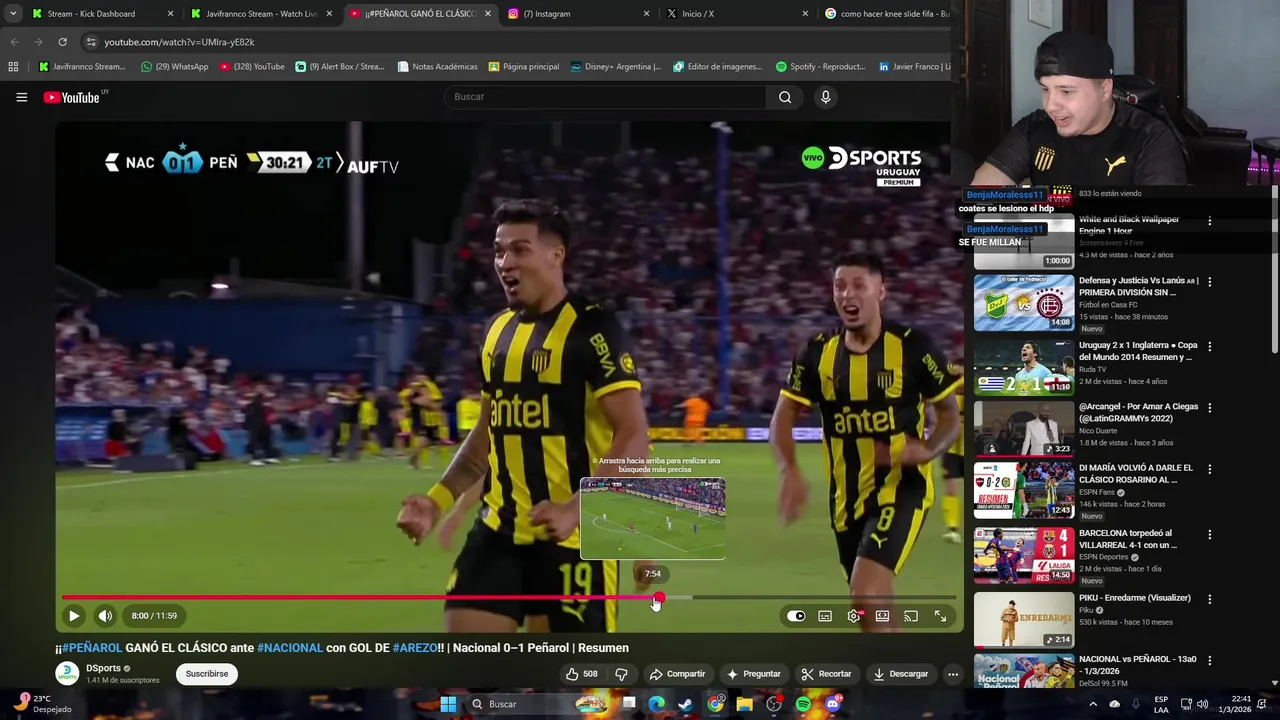Viewport: 1280px width, 720px height.
Task: Like the video with thumbs up
Action: pyautogui.click(x=581, y=674)
